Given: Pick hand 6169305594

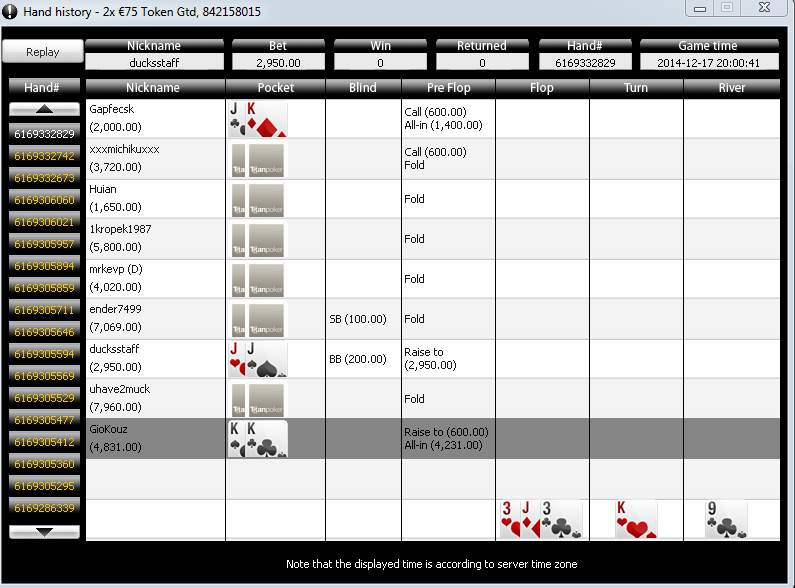Looking at the screenshot, I should click(44, 354).
